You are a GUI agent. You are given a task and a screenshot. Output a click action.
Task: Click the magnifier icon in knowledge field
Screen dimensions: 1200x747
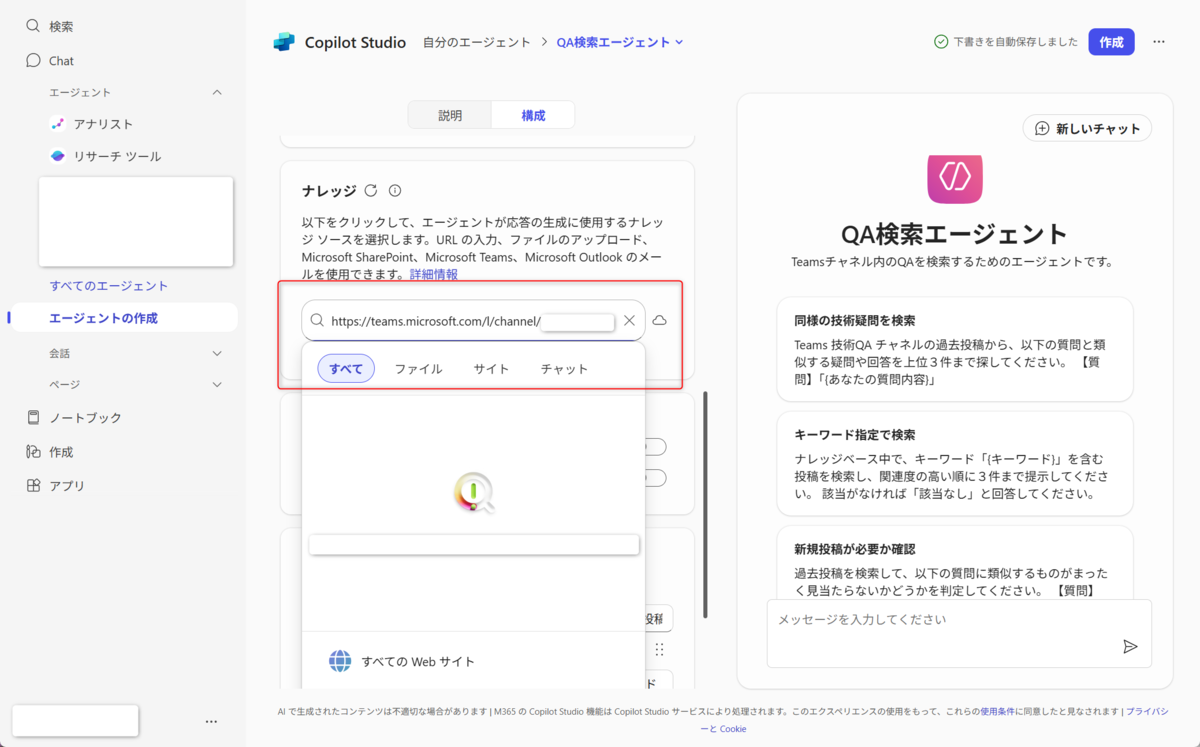point(317,321)
